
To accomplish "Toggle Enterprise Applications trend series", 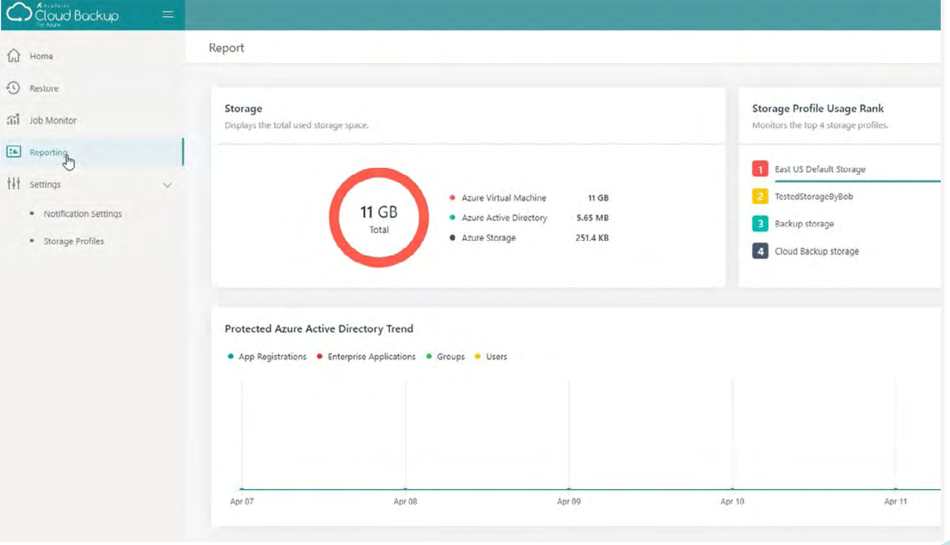I will click(x=366, y=357).
